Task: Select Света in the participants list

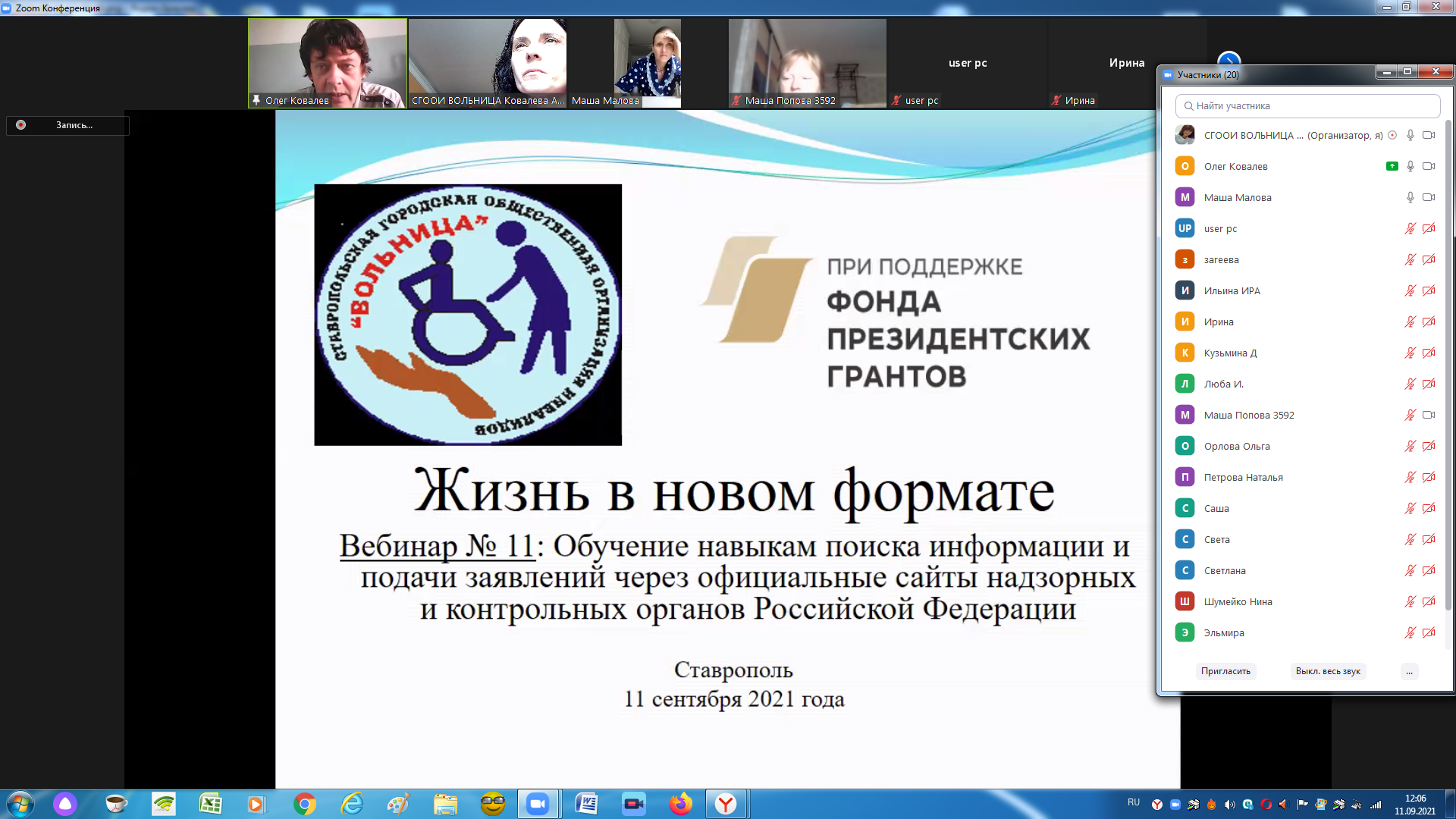Action: (1304, 539)
